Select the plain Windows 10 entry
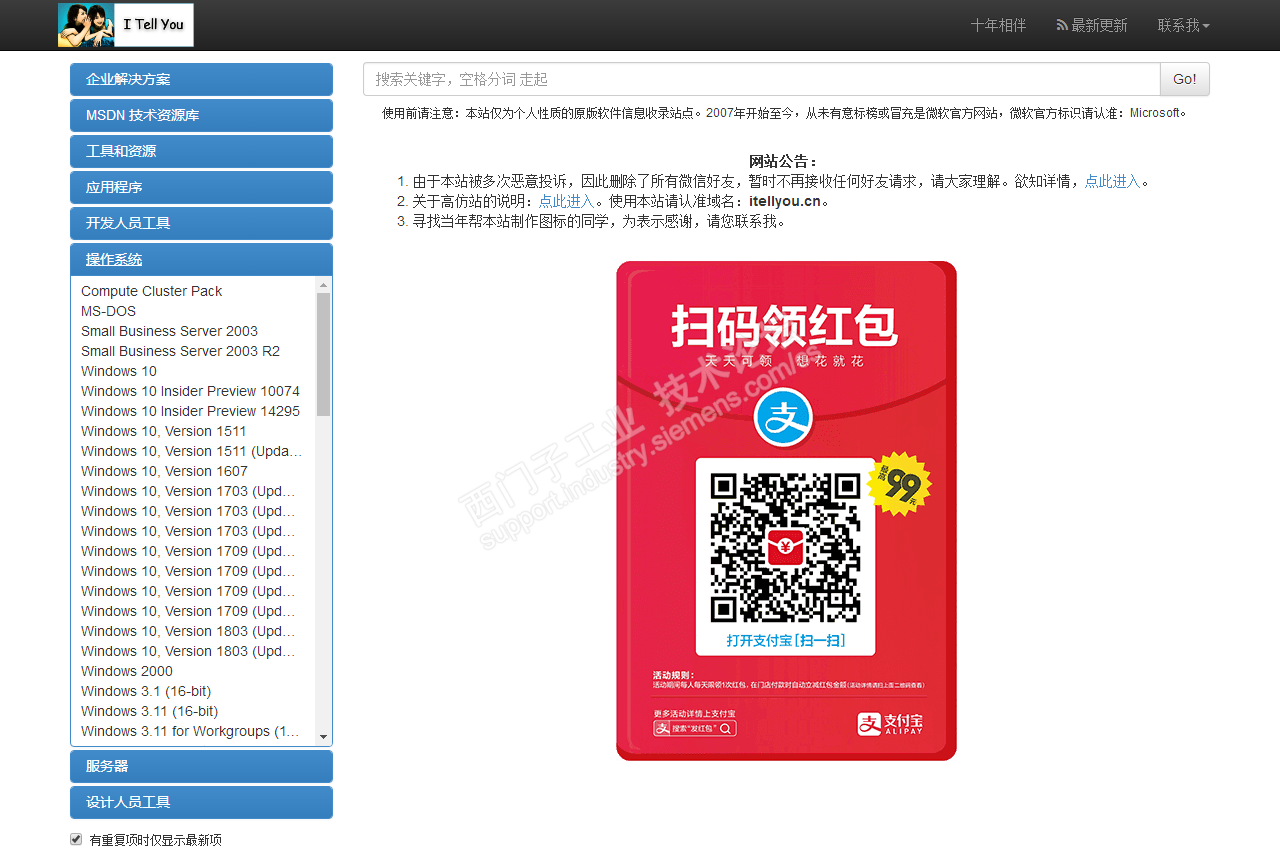This screenshot has height=861, width=1280. pos(119,371)
